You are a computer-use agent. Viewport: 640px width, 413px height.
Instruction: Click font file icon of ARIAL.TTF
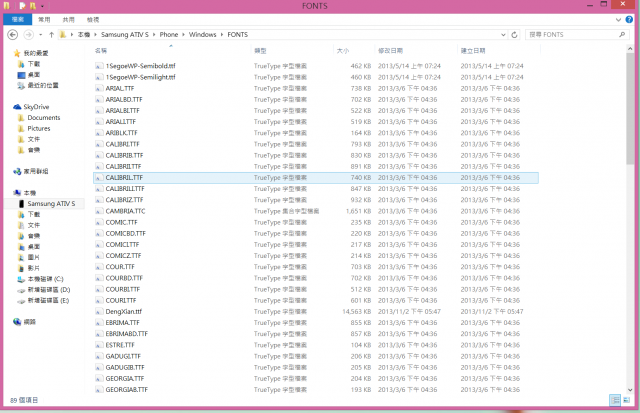coord(98,88)
